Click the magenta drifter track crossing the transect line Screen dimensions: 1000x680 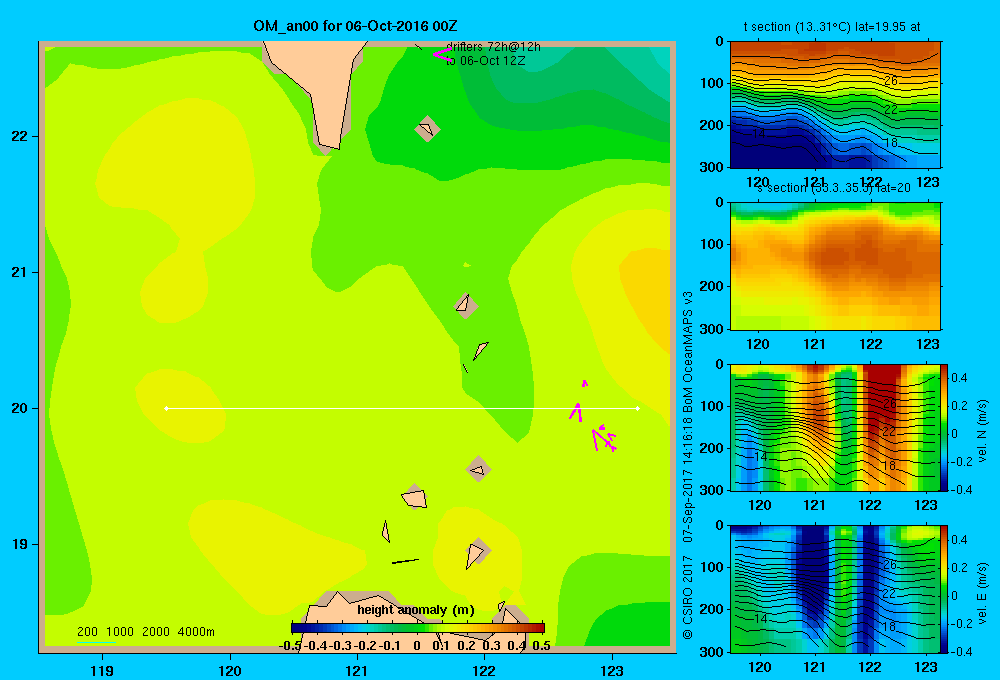pos(576,413)
